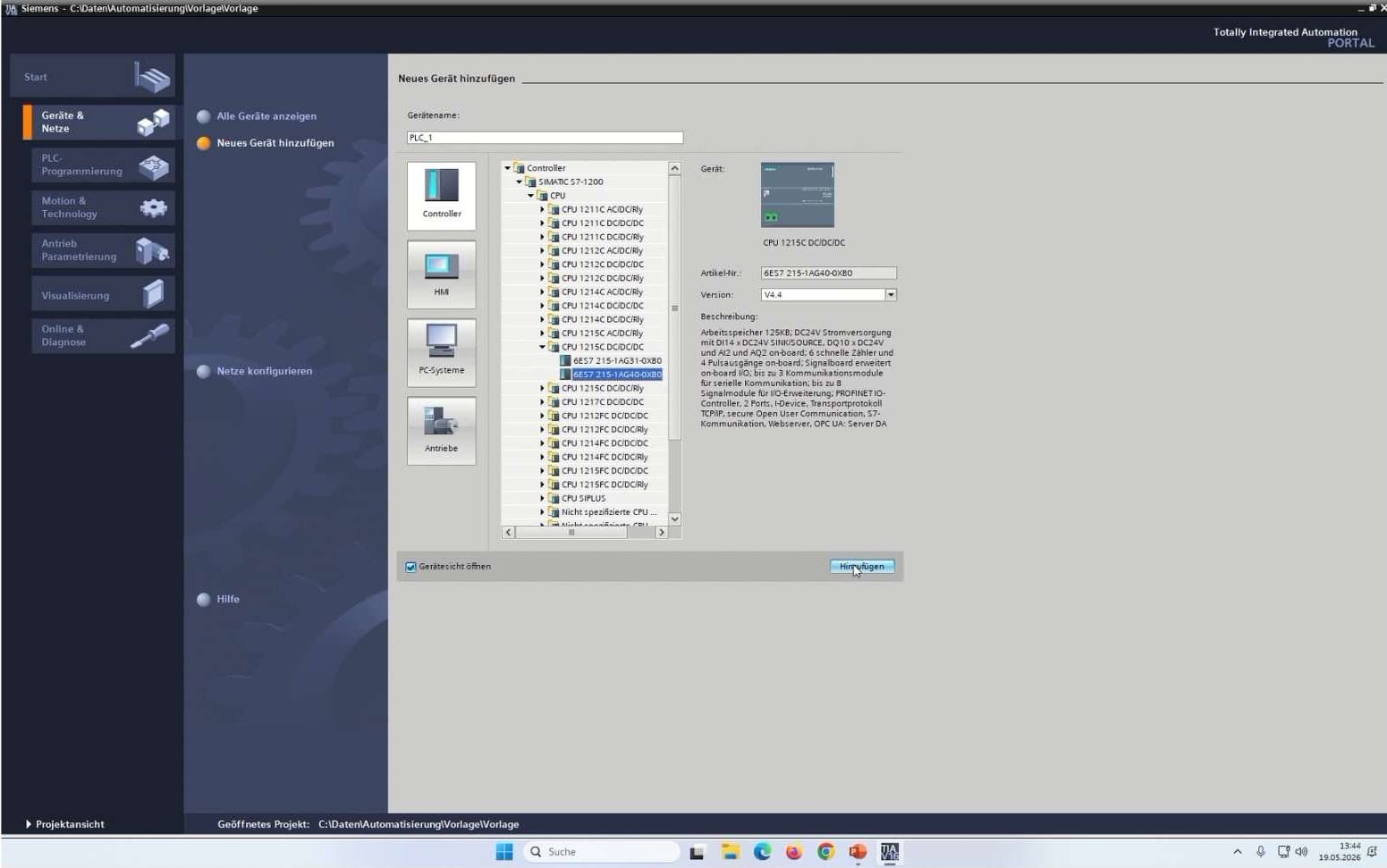The image size is (1387, 868).
Task: Open File Explorer from the taskbar
Action: (731, 852)
